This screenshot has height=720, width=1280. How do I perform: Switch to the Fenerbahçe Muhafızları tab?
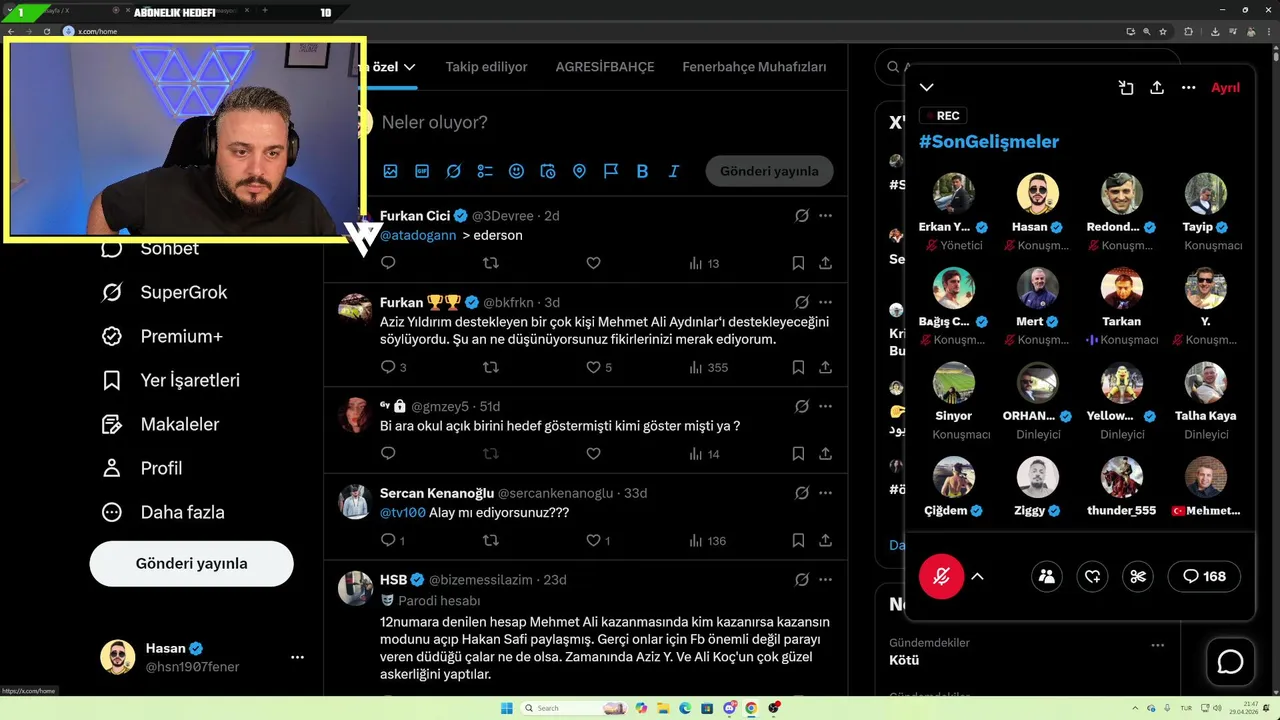(754, 67)
